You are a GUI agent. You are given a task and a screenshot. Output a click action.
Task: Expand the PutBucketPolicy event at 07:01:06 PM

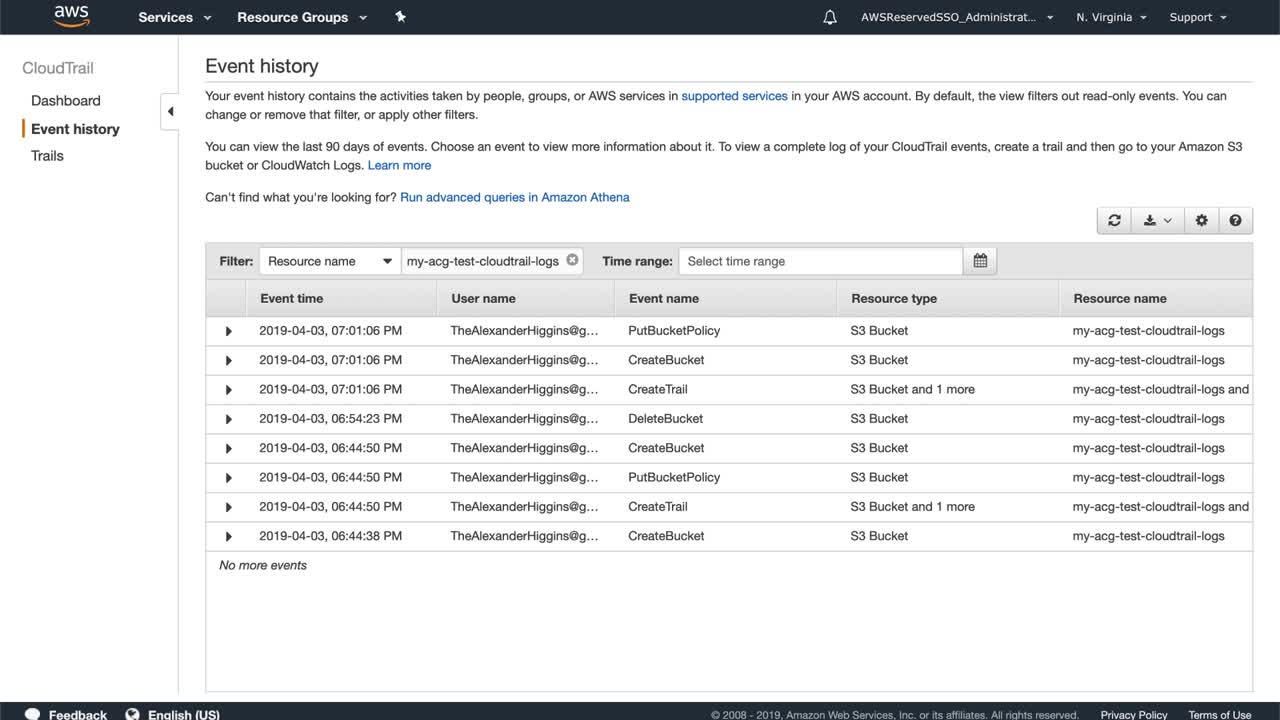pyautogui.click(x=228, y=331)
